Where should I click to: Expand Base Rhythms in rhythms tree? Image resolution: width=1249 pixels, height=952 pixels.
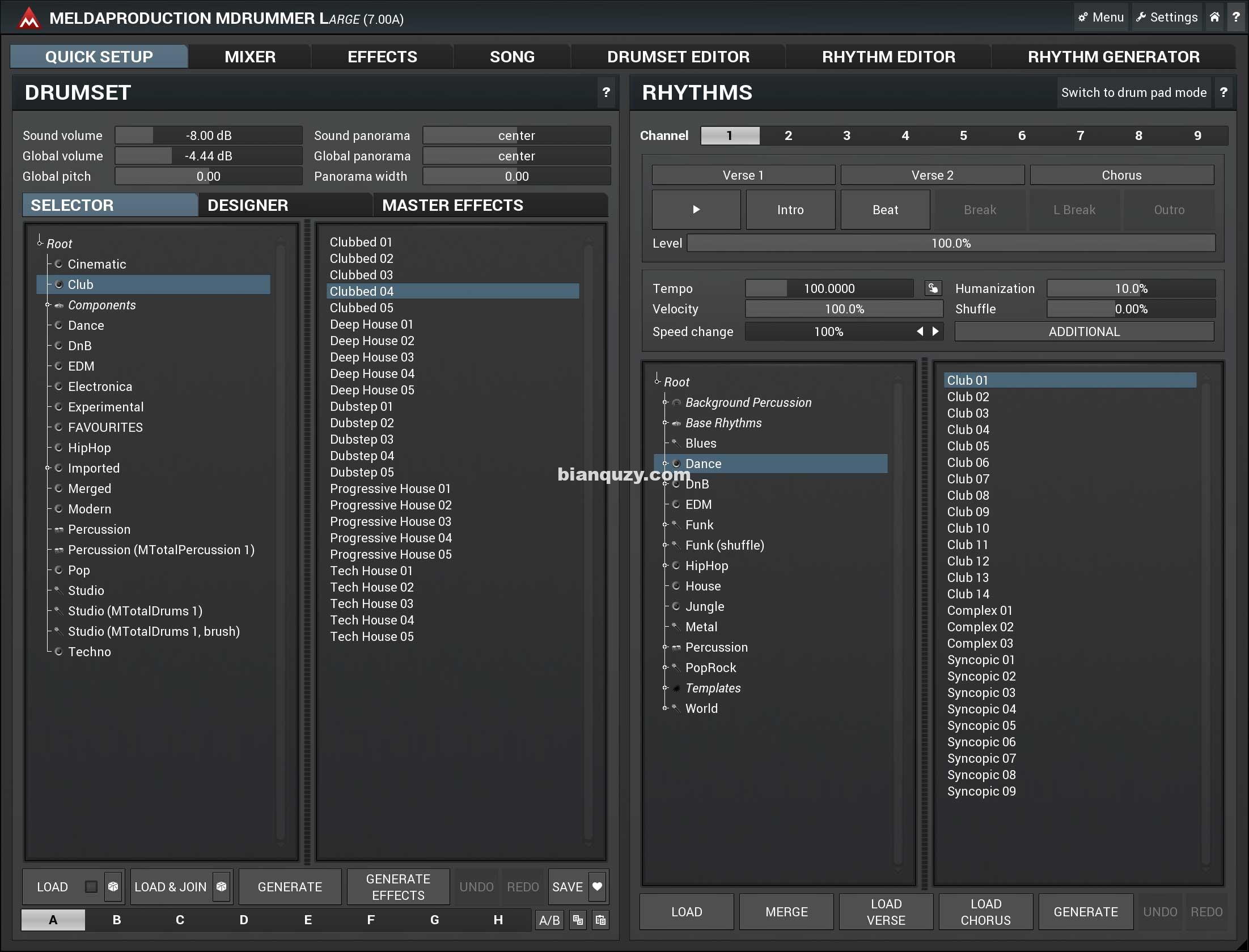[665, 423]
